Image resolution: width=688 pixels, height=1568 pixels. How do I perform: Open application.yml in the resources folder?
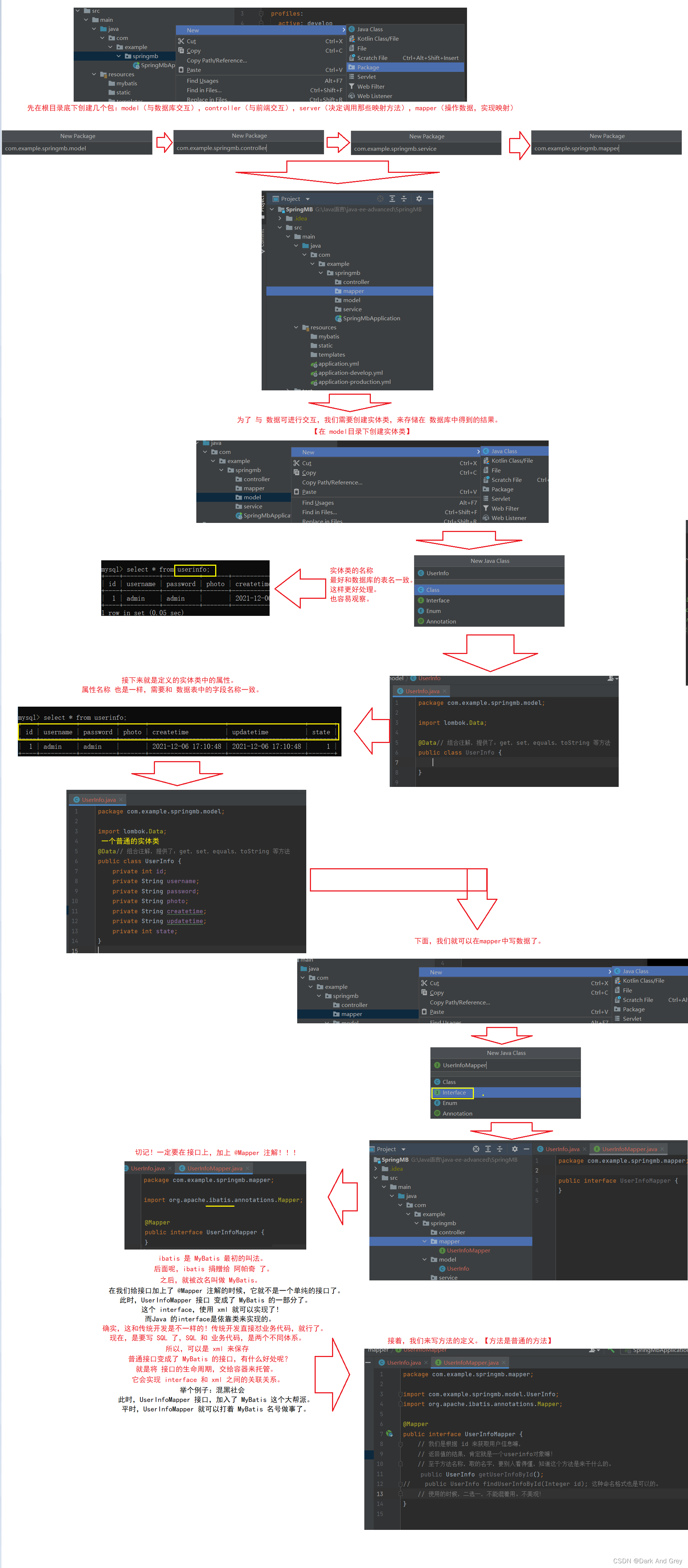[x=335, y=364]
